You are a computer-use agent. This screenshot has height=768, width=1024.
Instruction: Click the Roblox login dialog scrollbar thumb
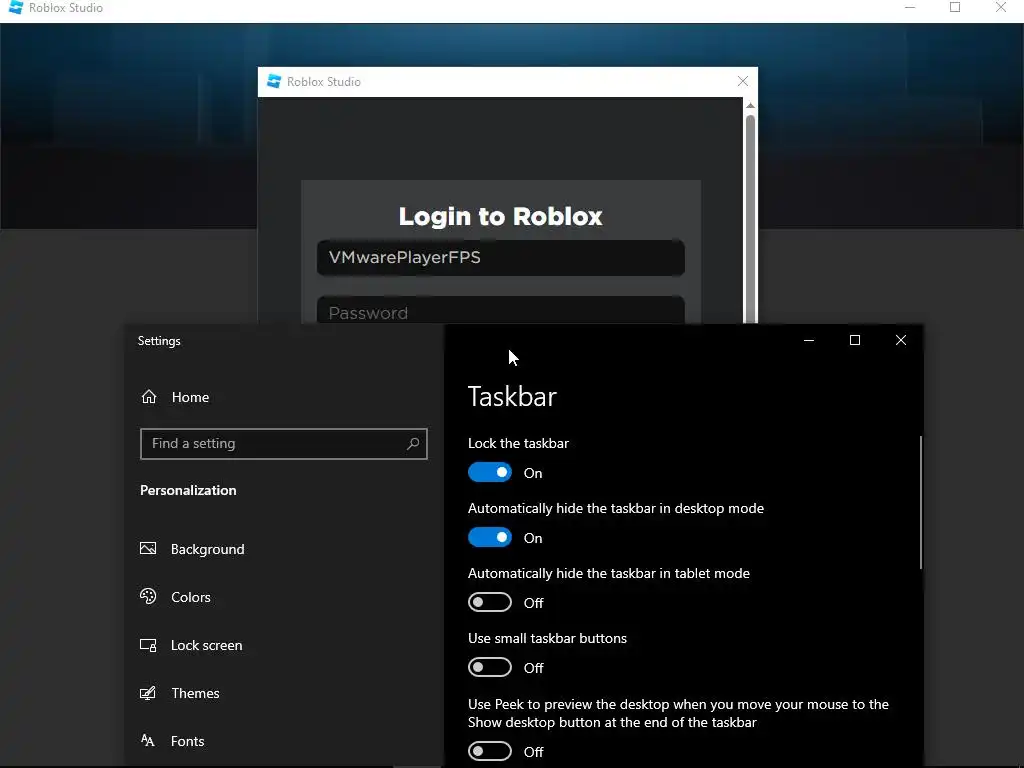coord(750,219)
